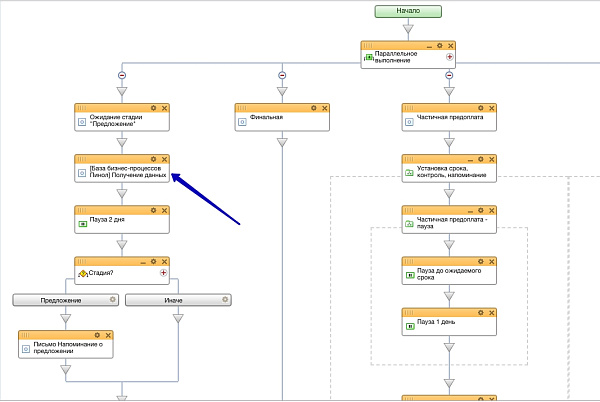Open settings gear of Стадия? block
Image resolution: width=600 pixels, height=402 pixels.
click(153, 261)
